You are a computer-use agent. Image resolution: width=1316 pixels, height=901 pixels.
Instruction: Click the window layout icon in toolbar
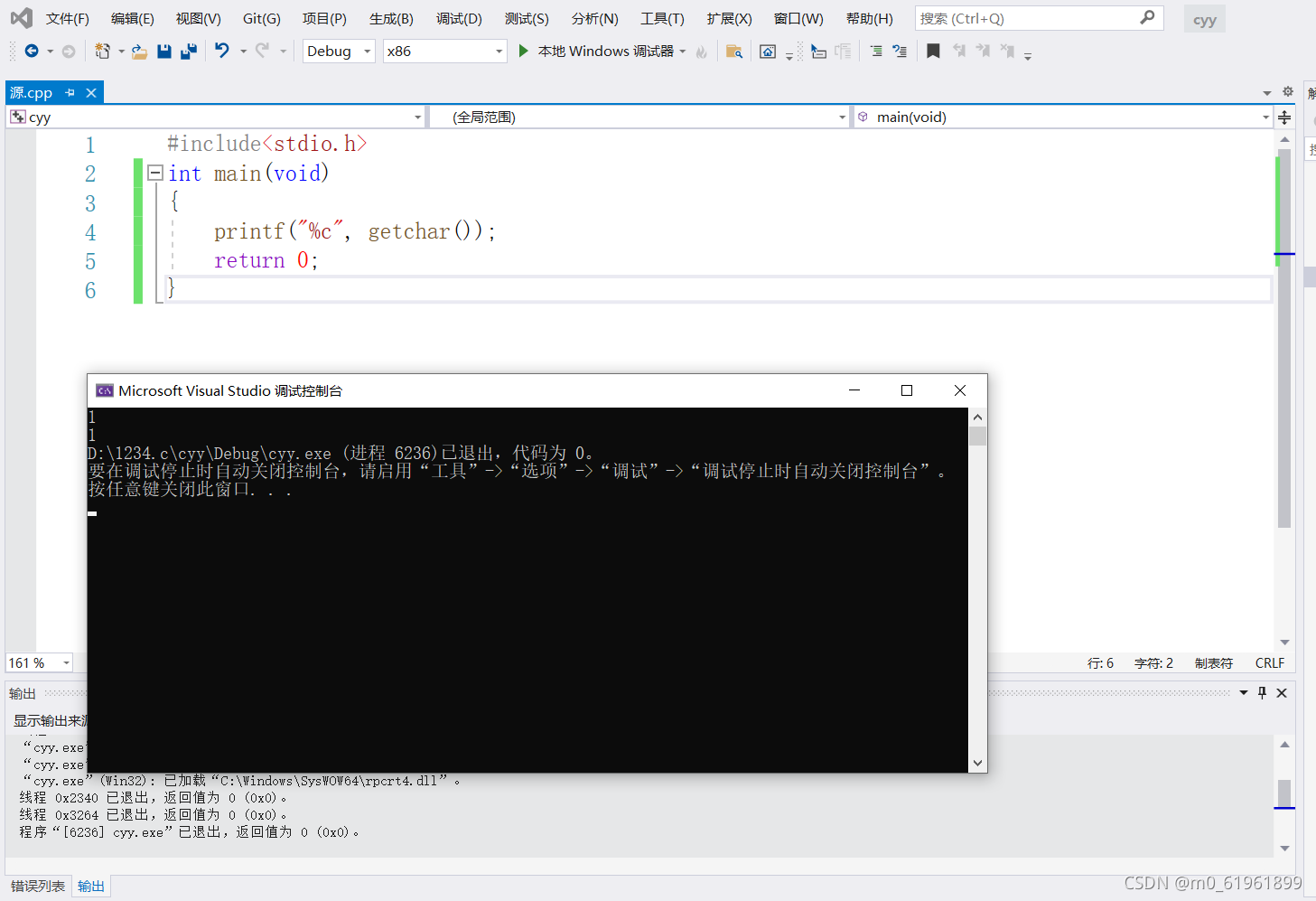[x=767, y=52]
